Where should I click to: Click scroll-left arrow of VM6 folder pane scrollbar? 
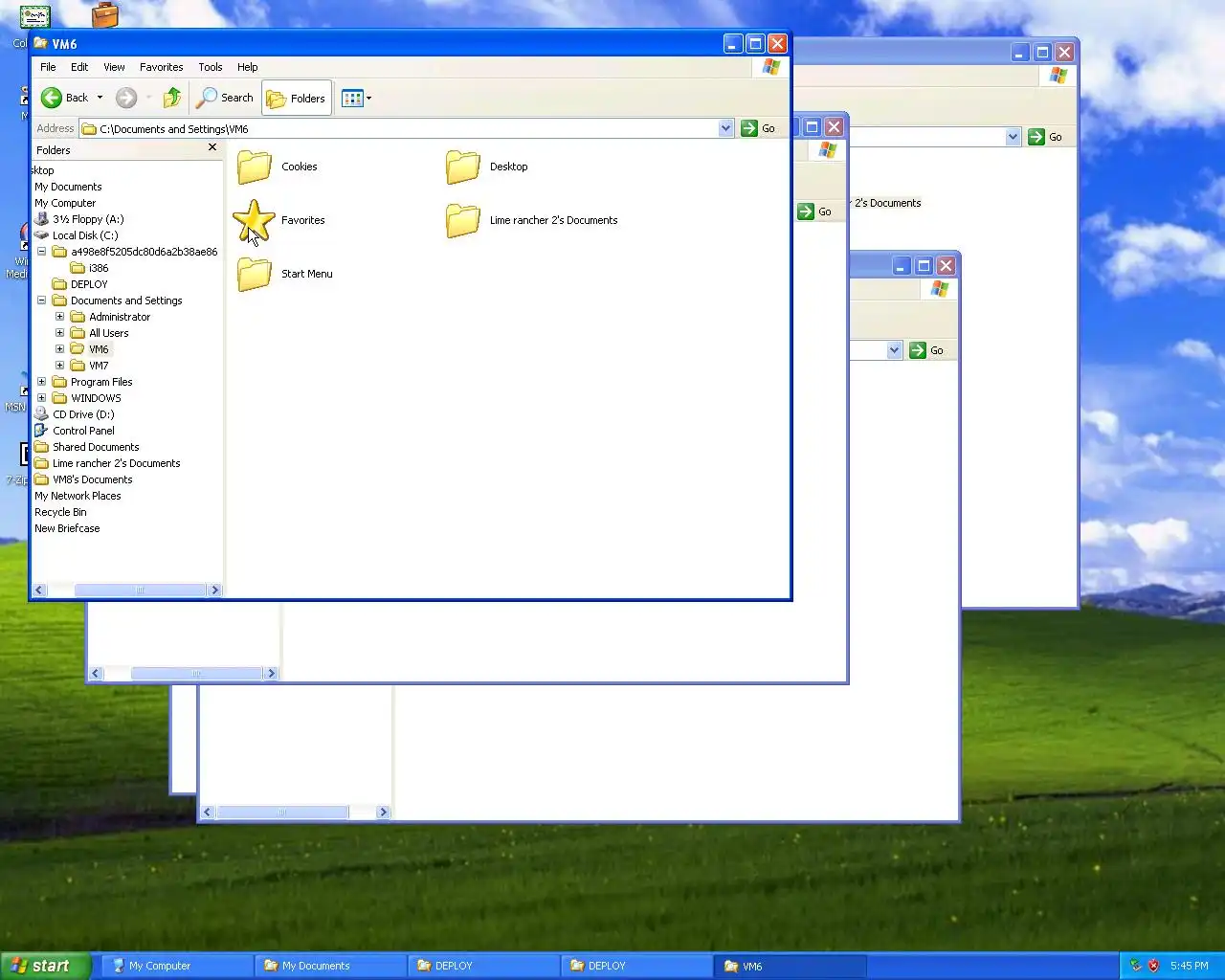click(x=39, y=590)
